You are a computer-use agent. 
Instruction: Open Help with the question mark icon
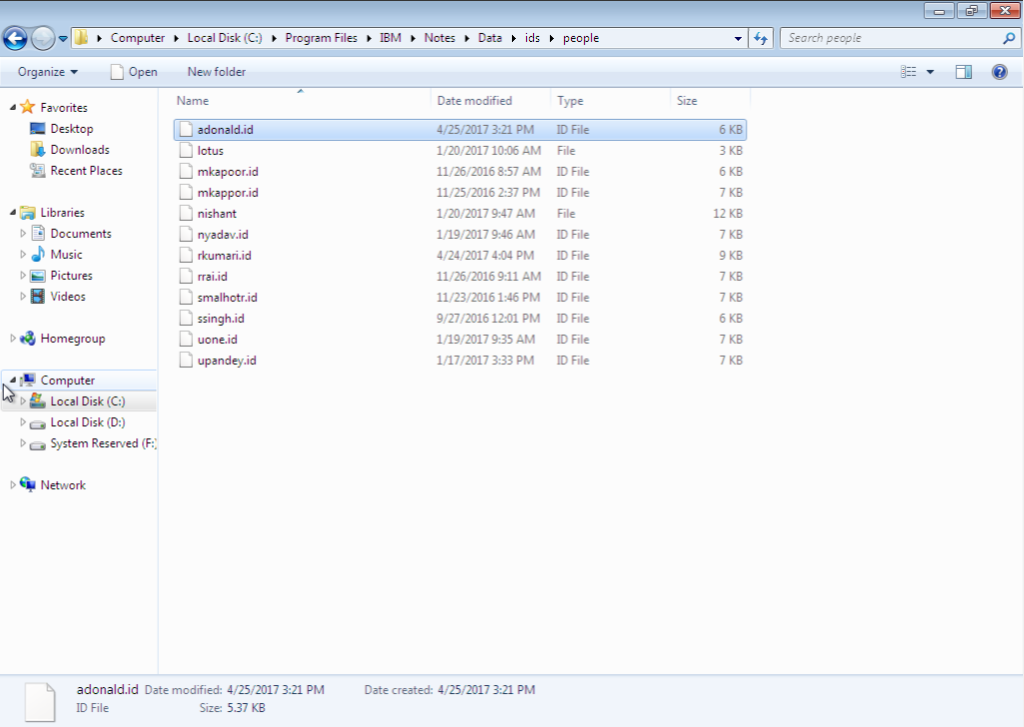(x=999, y=72)
